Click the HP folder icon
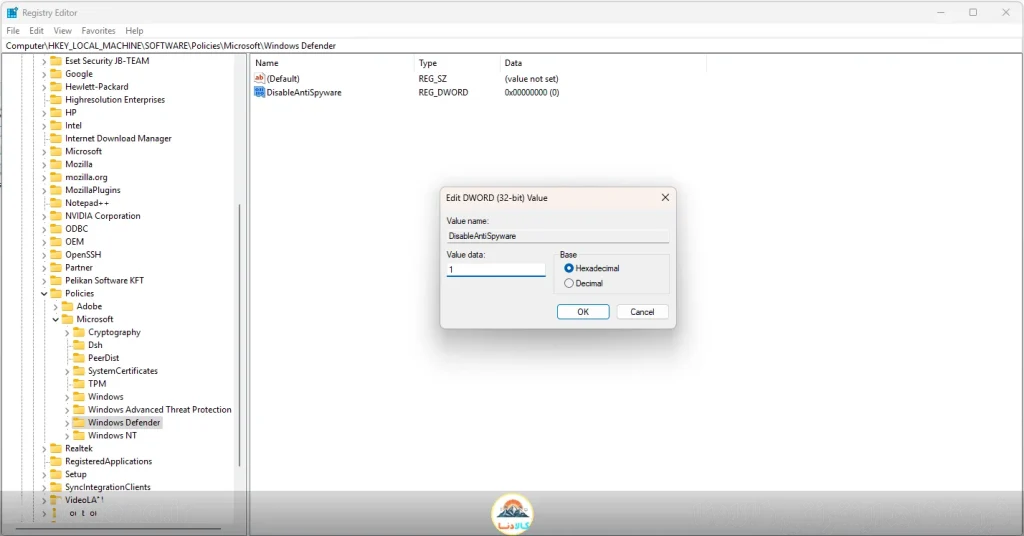 coord(56,112)
